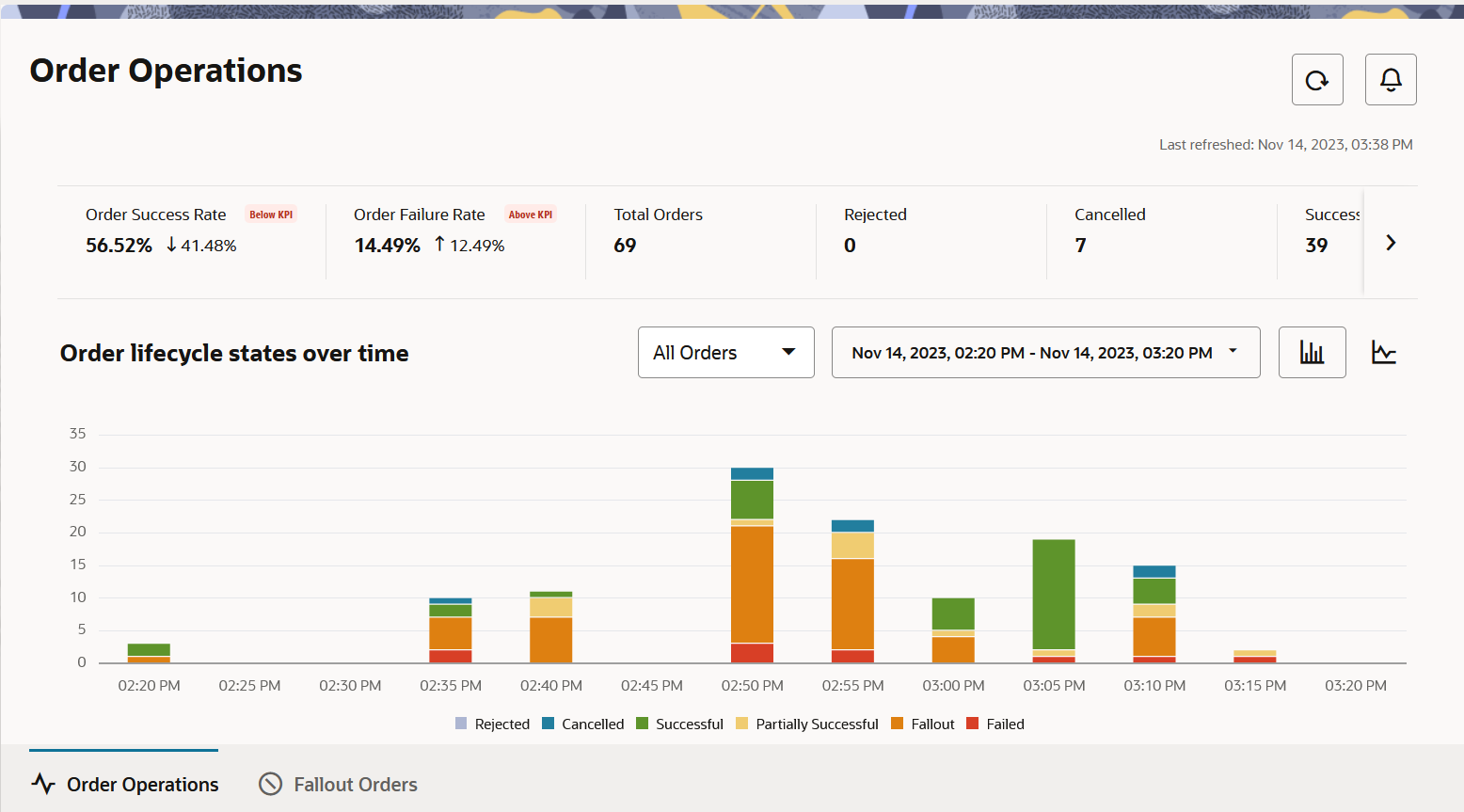Click the Fallout Orders circle-slash icon
The image size is (1464, 812).
point(271,784)
